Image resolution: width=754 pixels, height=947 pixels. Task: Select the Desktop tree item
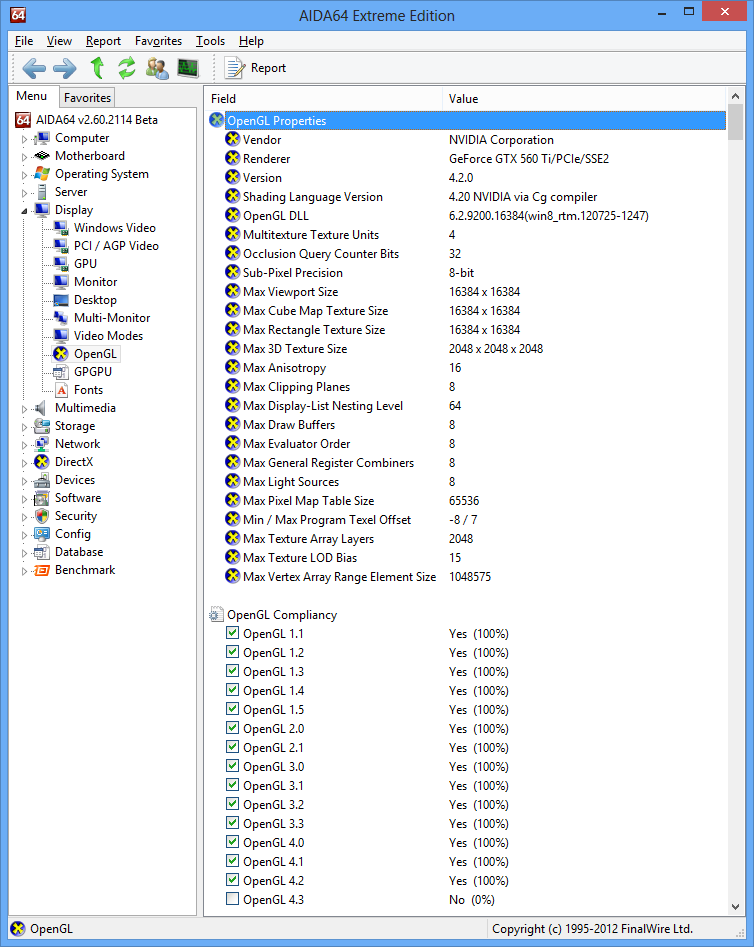[95, 300]
